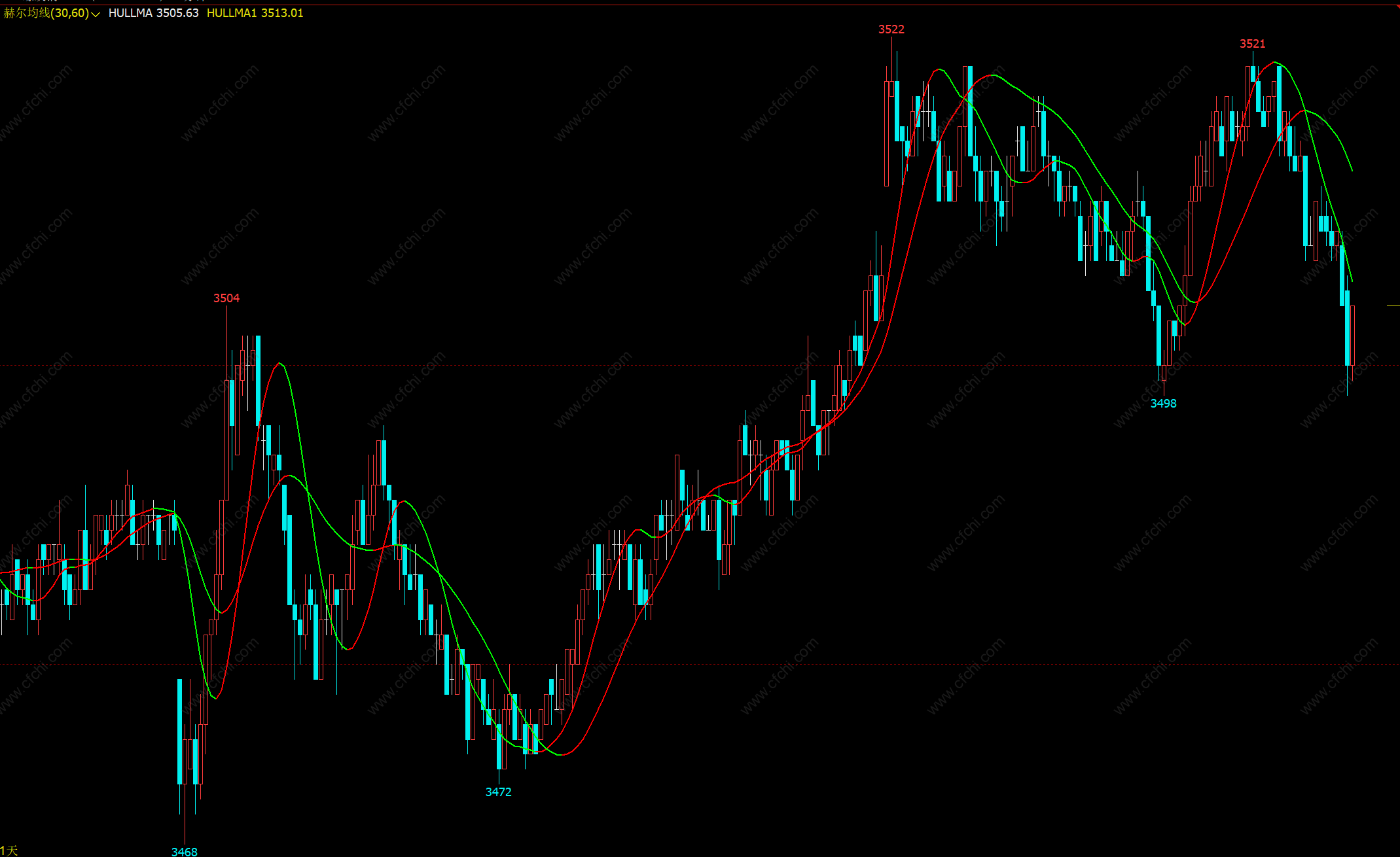Select the yellow HULLMA1 3513.01 readout
The width and height of the screenshot is (1400, 857).
click(x=255, y=13)
